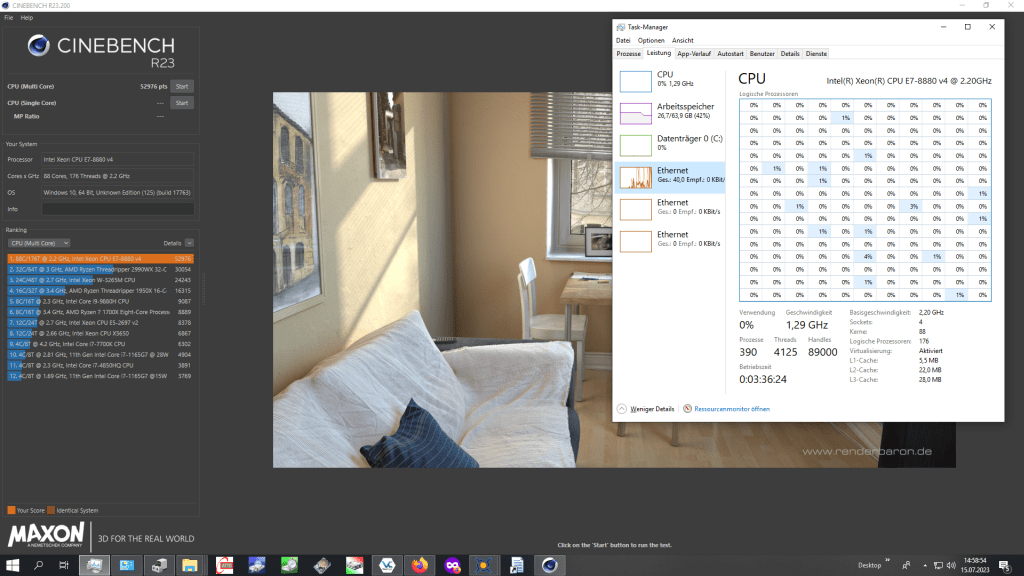Maximize the Task-Manager window

tap(968, 27)
